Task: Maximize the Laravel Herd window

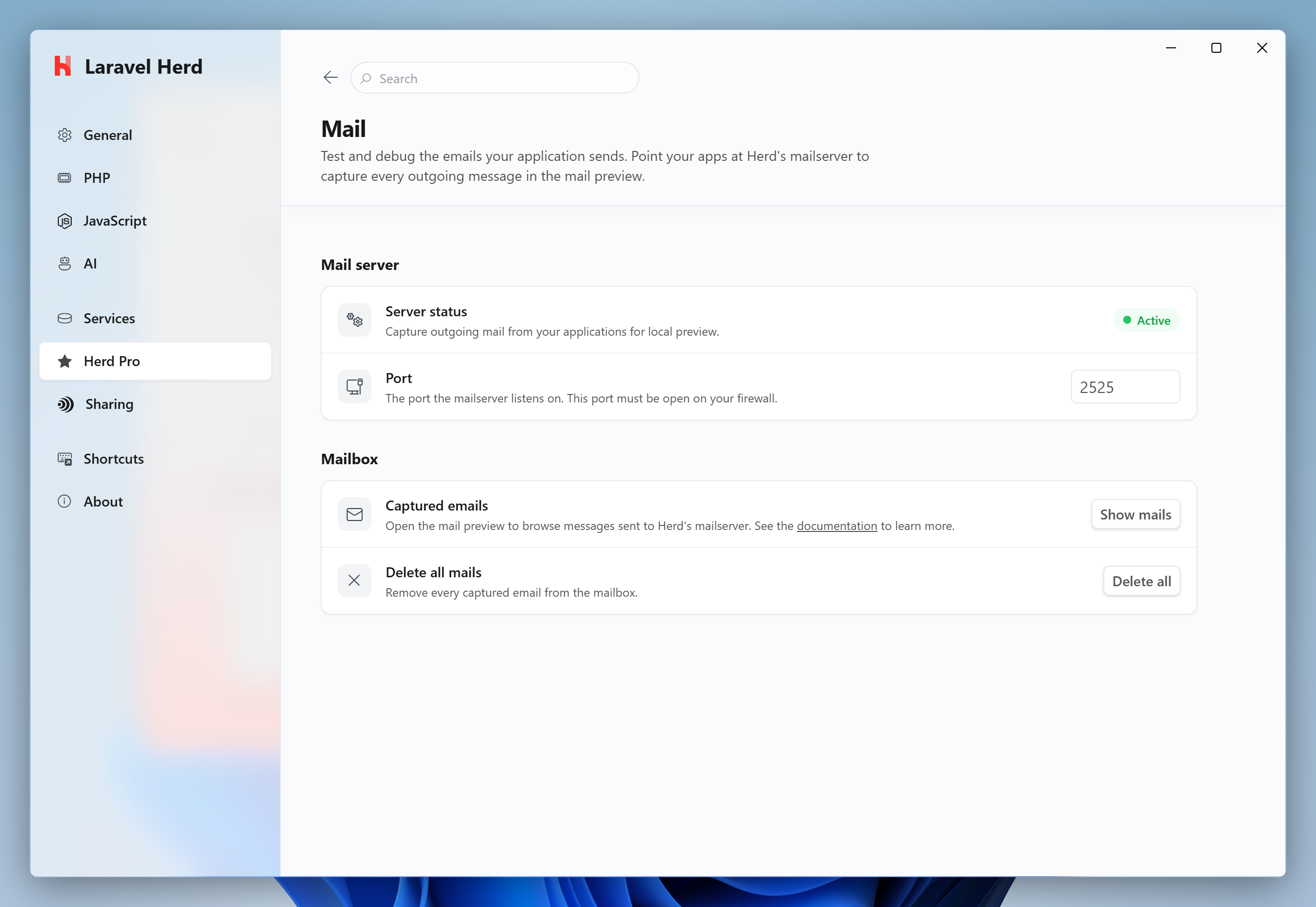Action: (1216, 48)
